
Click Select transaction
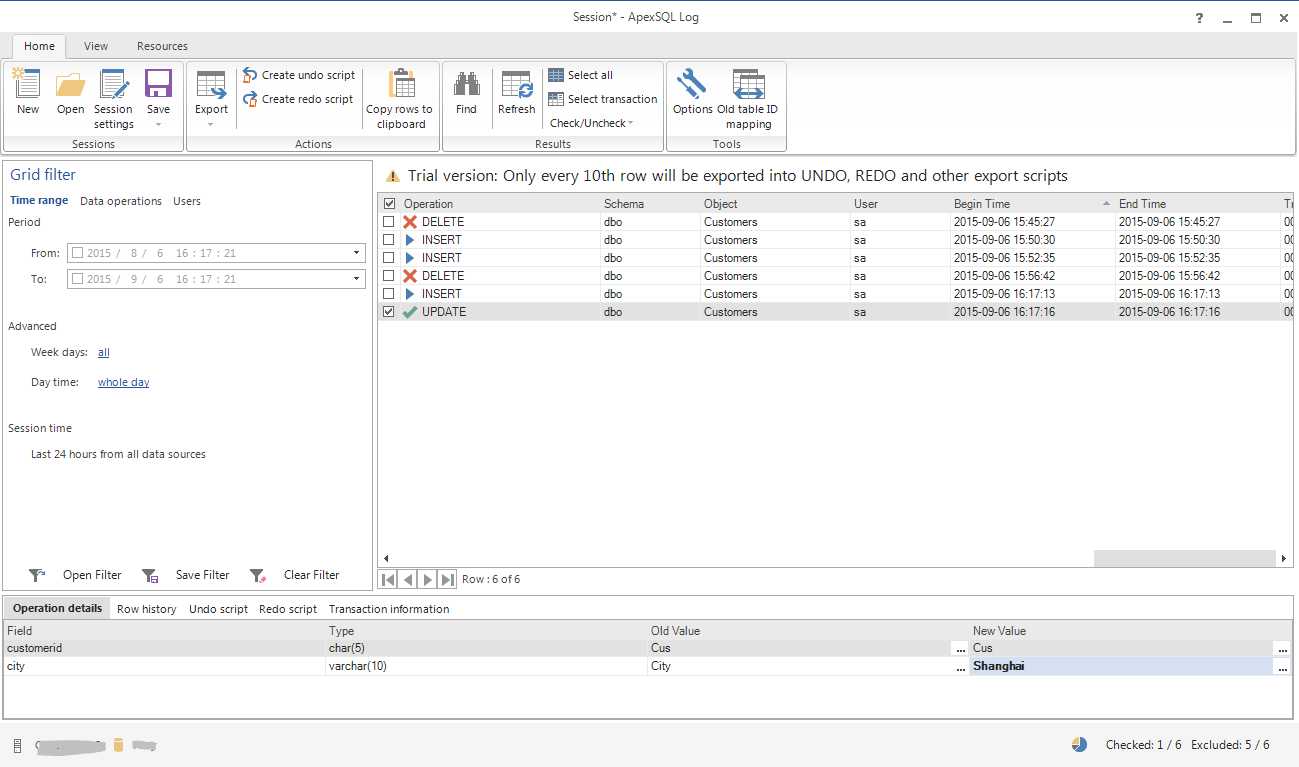pyautogui.click(x=602, y=99)
